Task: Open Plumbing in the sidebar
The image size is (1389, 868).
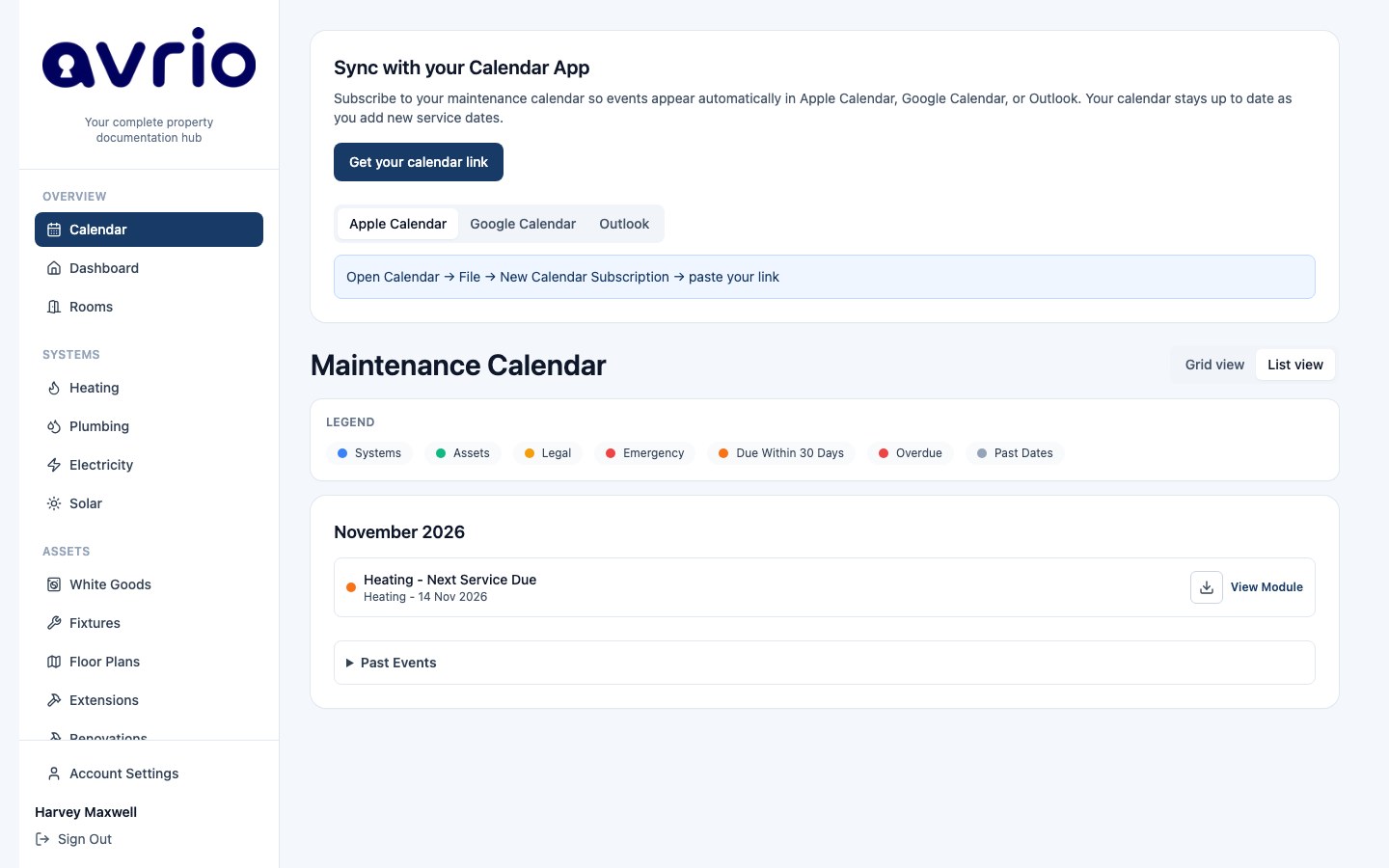Action: point(149,426)
